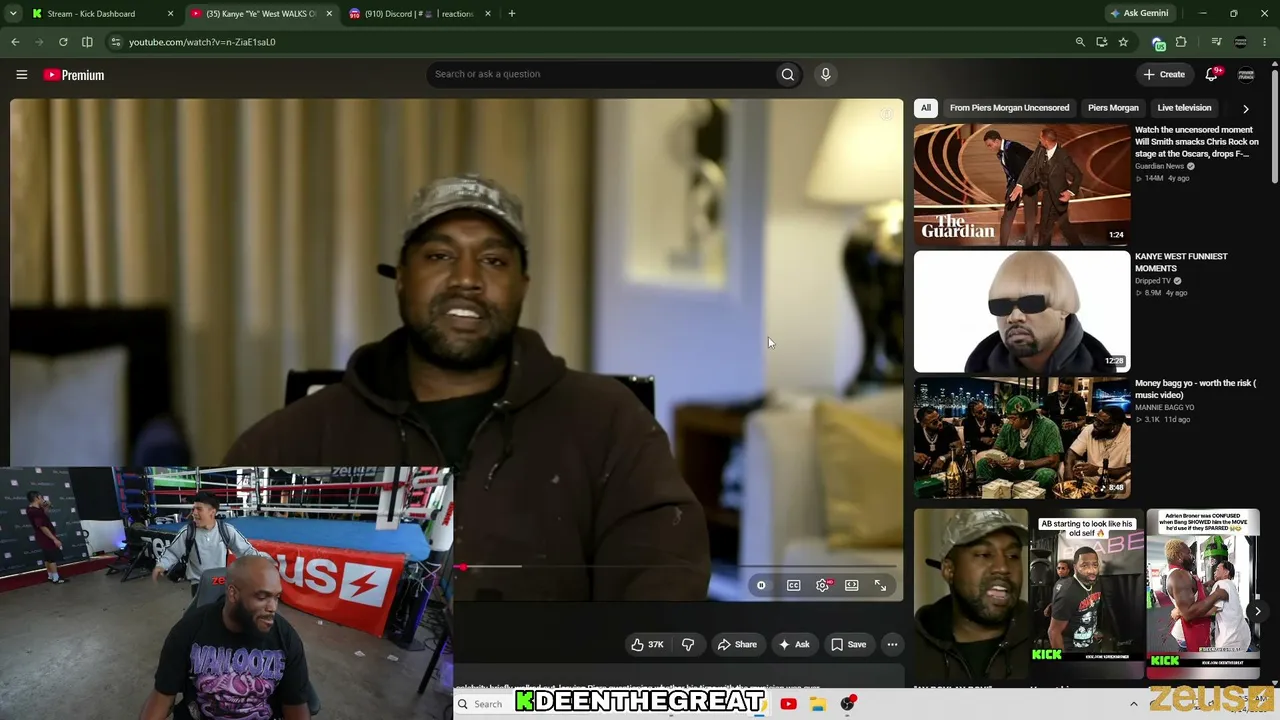This screenshot has height=720, width=1280.
Task: Like the video showing 37K likes
Action: (x=647, y=645)
